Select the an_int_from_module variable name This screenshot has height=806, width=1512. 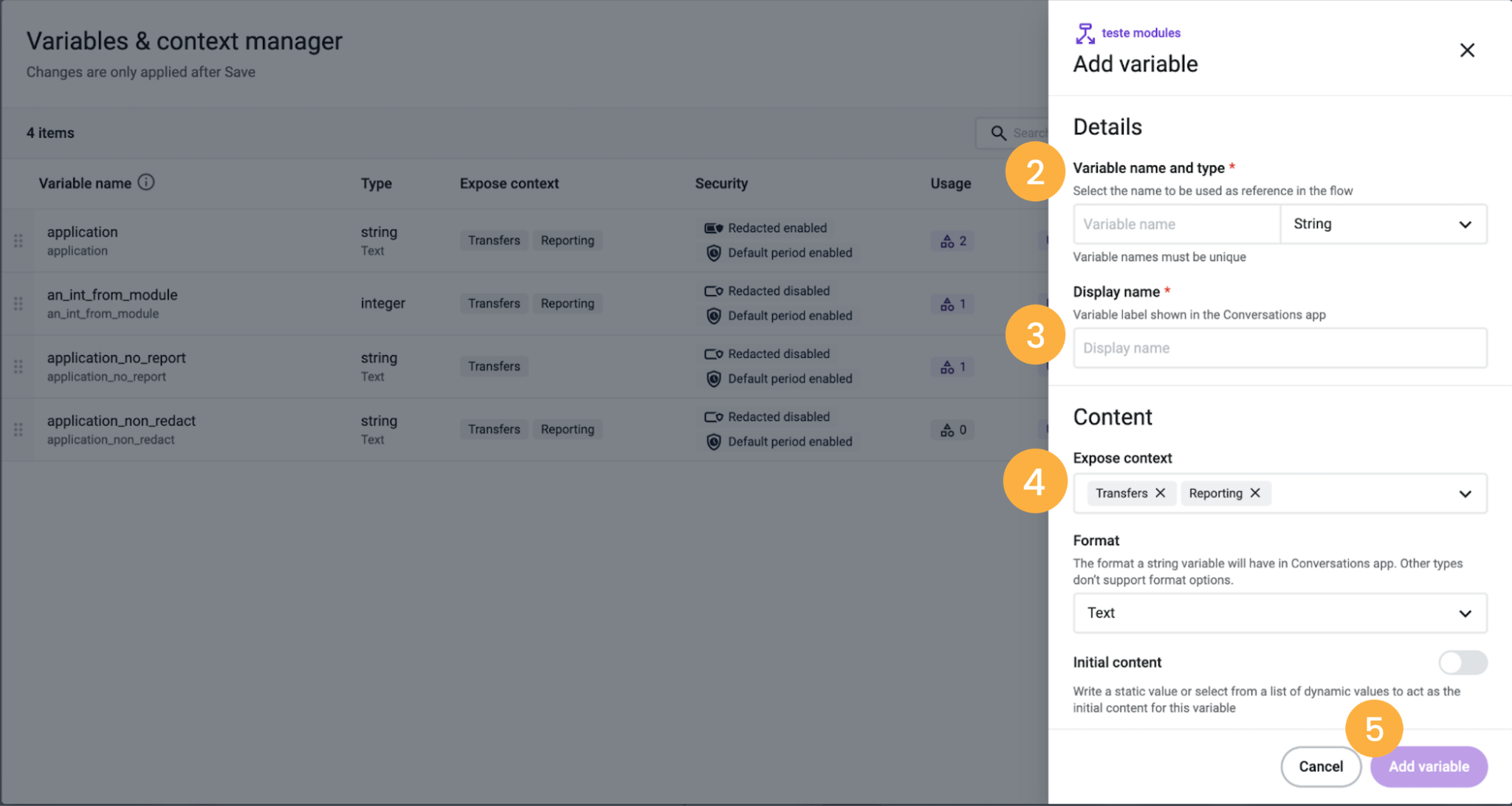coord(112,294)
